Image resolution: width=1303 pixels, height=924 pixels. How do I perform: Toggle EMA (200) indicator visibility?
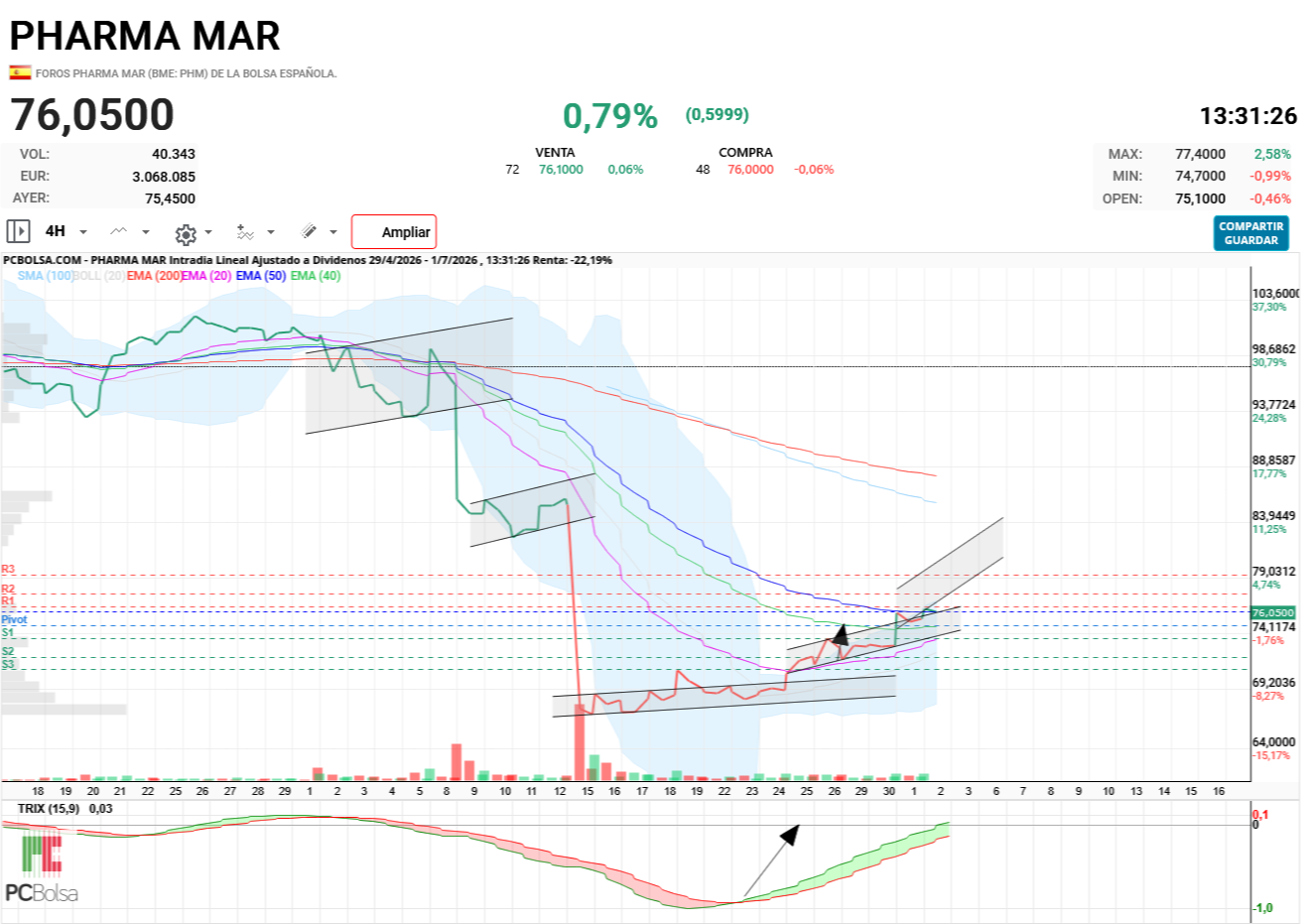(x=154, y=276)
